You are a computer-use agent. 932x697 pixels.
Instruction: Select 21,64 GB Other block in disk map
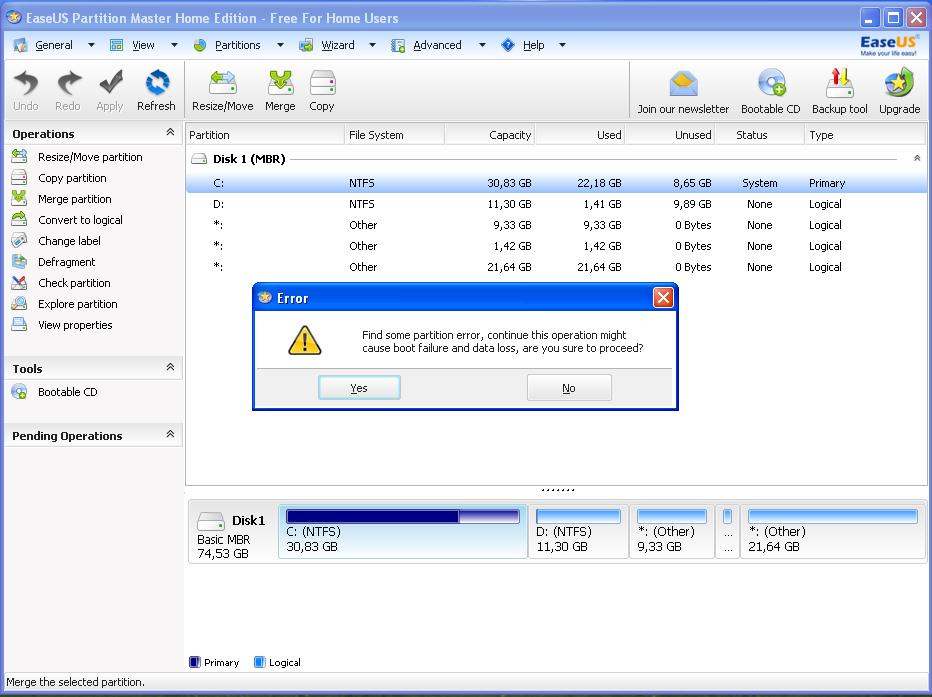coord(832,531)
